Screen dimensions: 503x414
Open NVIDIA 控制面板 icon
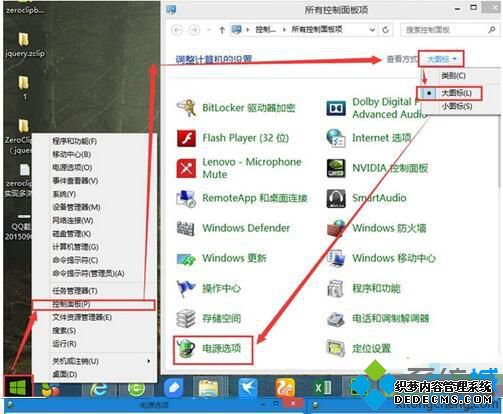[x=336, y=168]
